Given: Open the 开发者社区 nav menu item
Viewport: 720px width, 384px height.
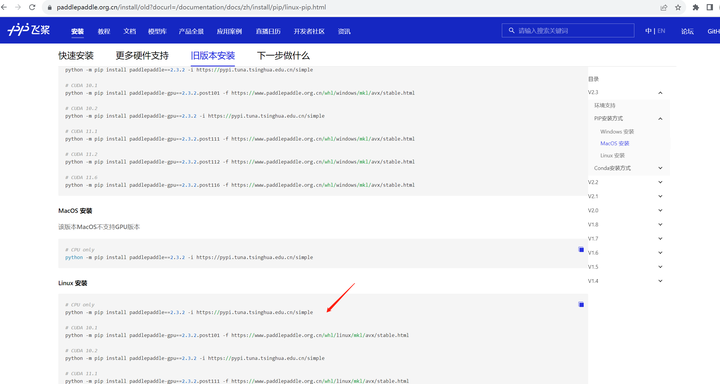Looking at the screenshot, I should click(309, 31).
